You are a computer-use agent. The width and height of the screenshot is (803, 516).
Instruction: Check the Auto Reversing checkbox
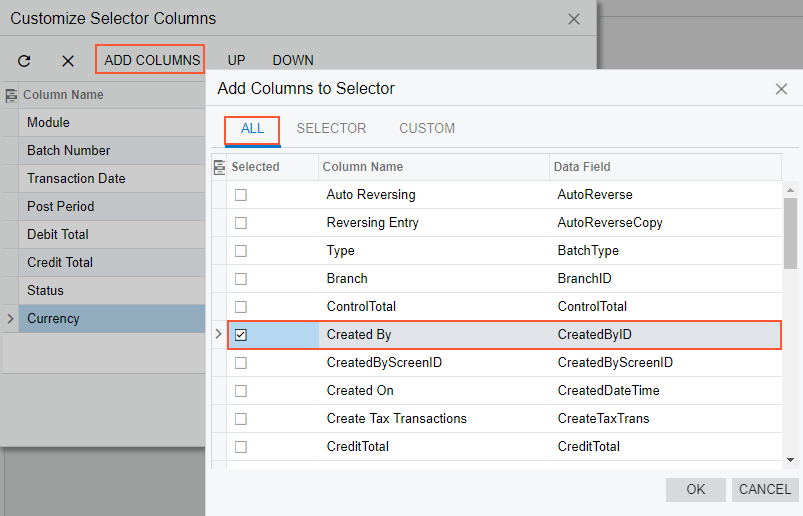click(241, 195)
